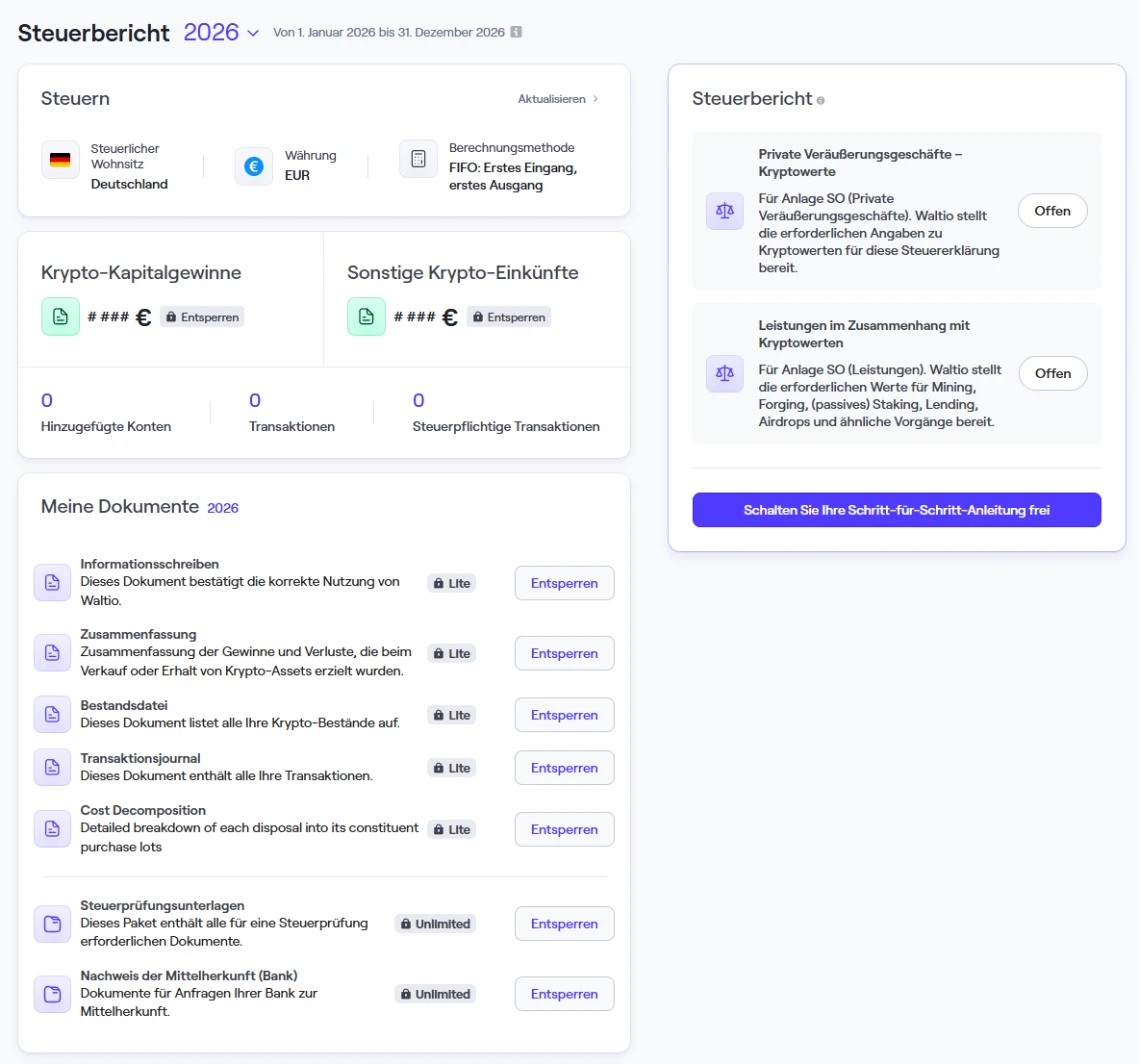Click the Lite badge for Cost Decomposition
The width and height of the screenshot is (1139, 1064).
click(452, 829)
